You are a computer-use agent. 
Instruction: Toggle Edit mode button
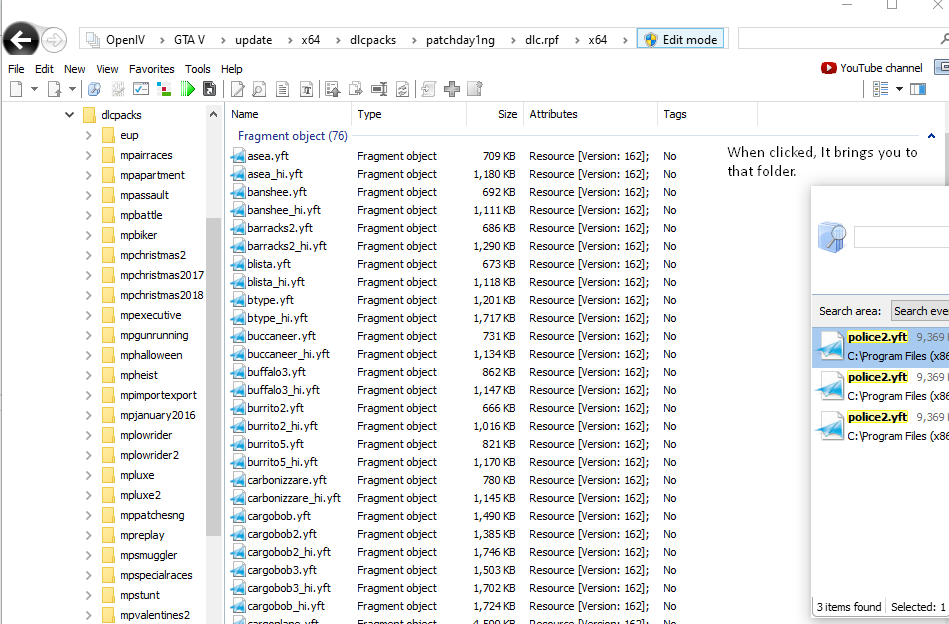679,40
